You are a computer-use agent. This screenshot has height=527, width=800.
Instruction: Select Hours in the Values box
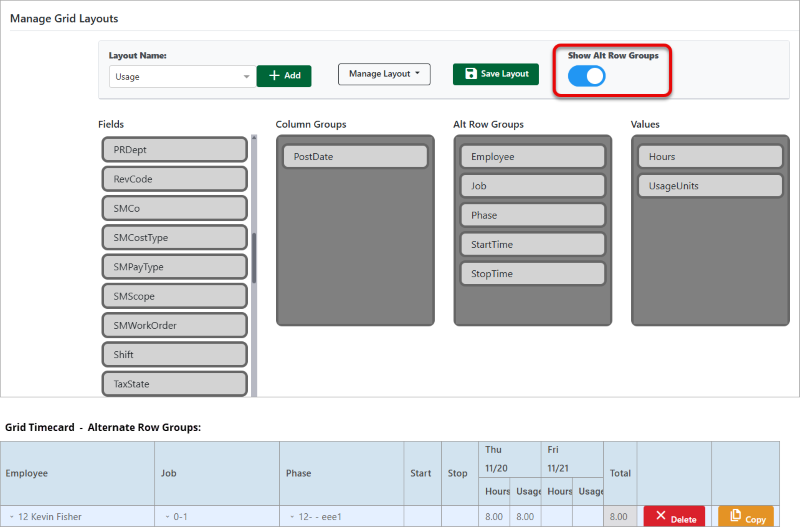click(x=710, y=157)
